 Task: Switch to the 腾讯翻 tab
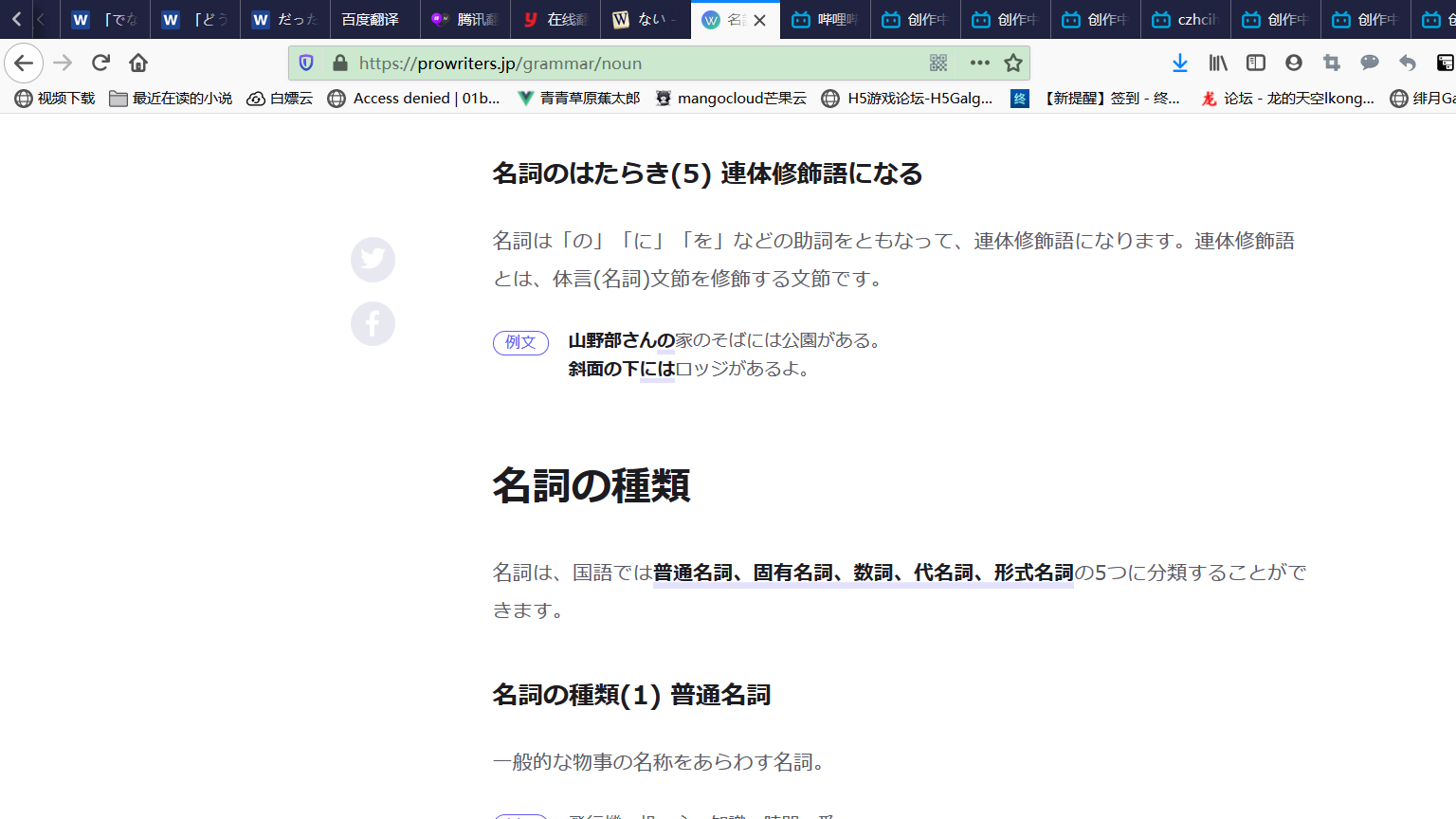pyautogui.click(x=465, y=20)
